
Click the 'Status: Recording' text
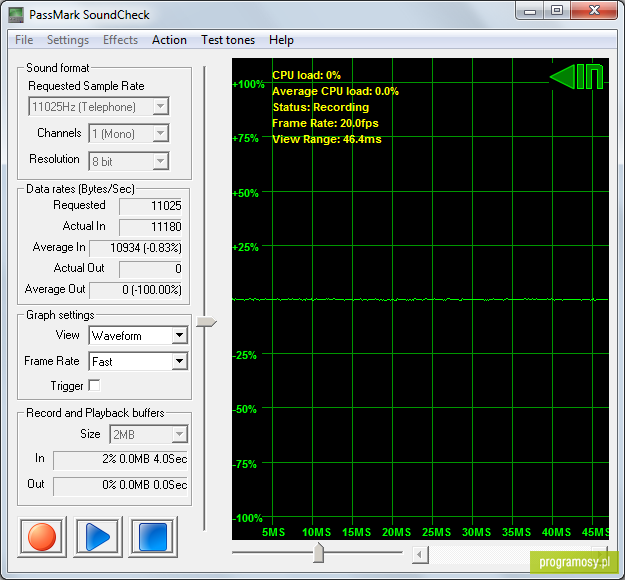tap(321, 107)
